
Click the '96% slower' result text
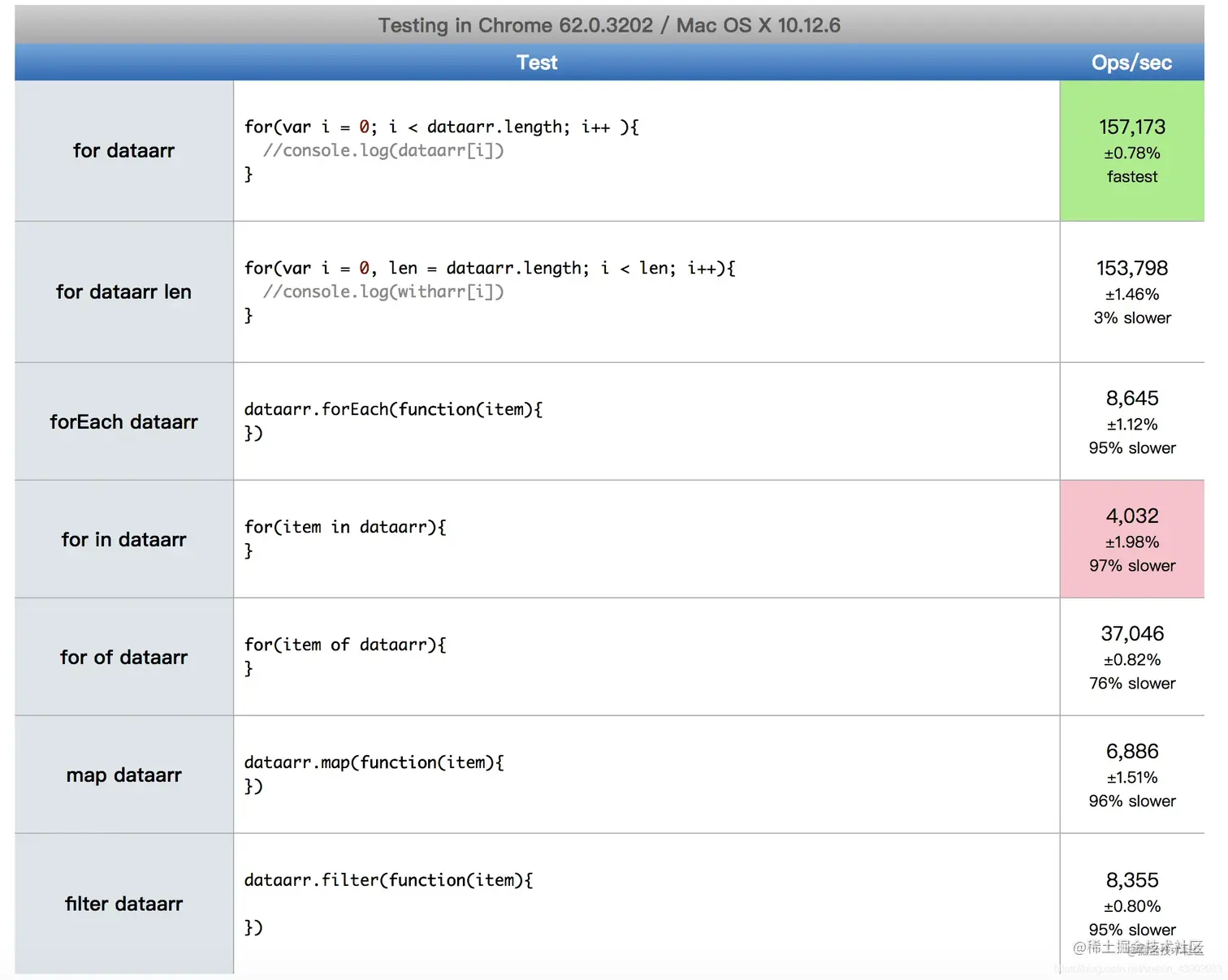(x=1132, y=801)
